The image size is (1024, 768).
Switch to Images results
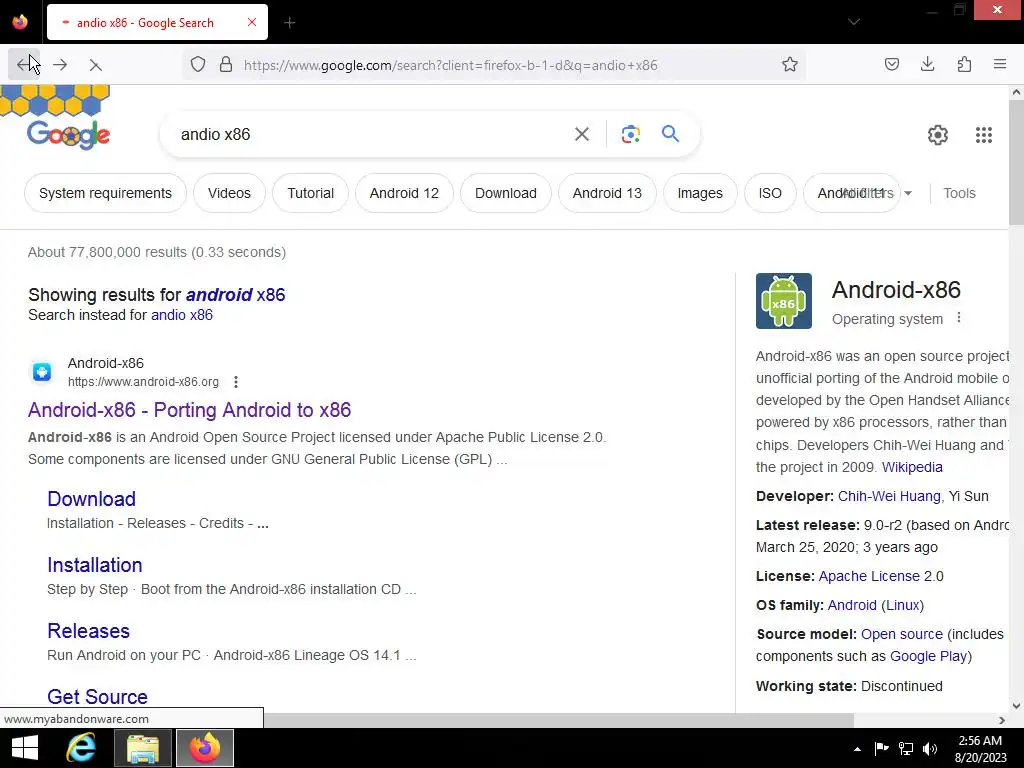[x=700, y=193]
